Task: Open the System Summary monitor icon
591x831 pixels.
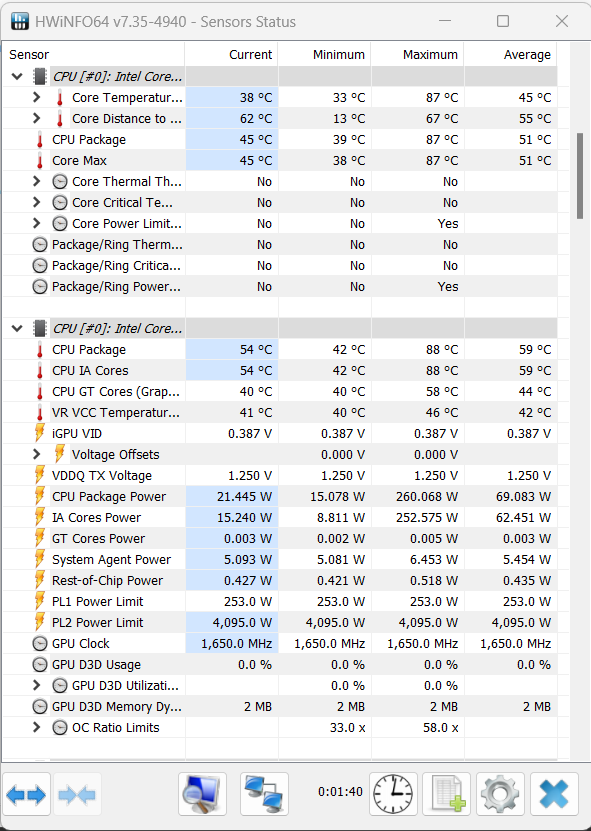Action: pos(202,793)
